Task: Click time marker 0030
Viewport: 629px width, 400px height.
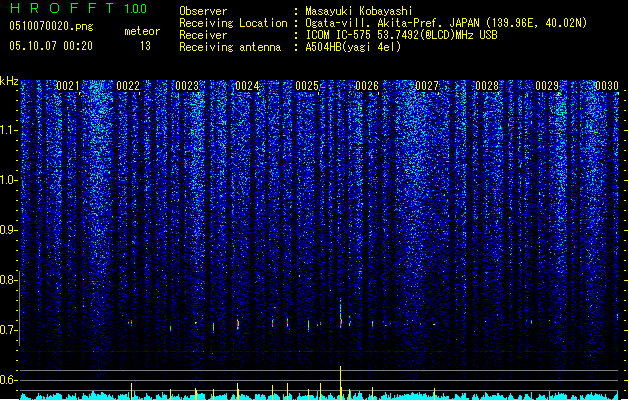Action: click(607, 86)
